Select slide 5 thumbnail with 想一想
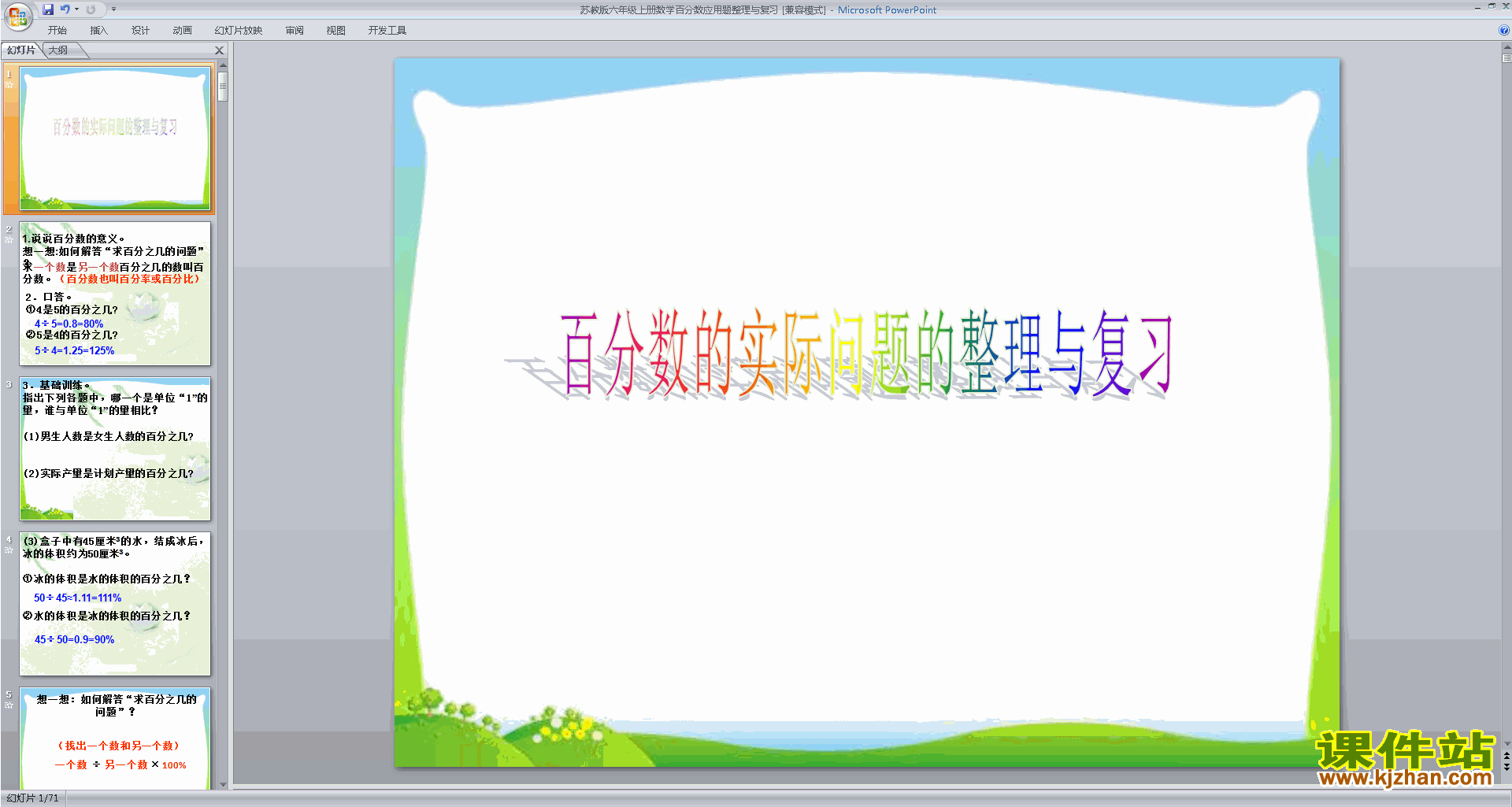This screenshot has height=807, width=1512. tap(115, 739)
